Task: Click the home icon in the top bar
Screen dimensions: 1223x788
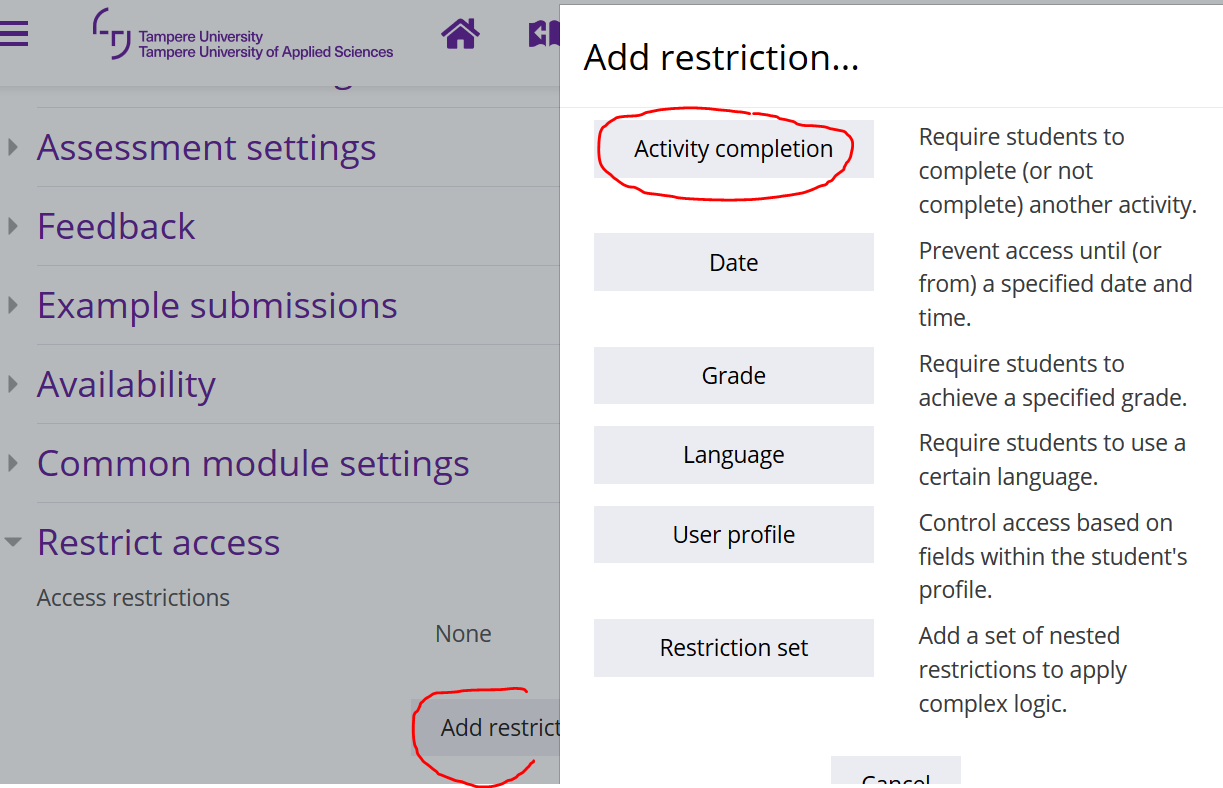Action: 459,33
